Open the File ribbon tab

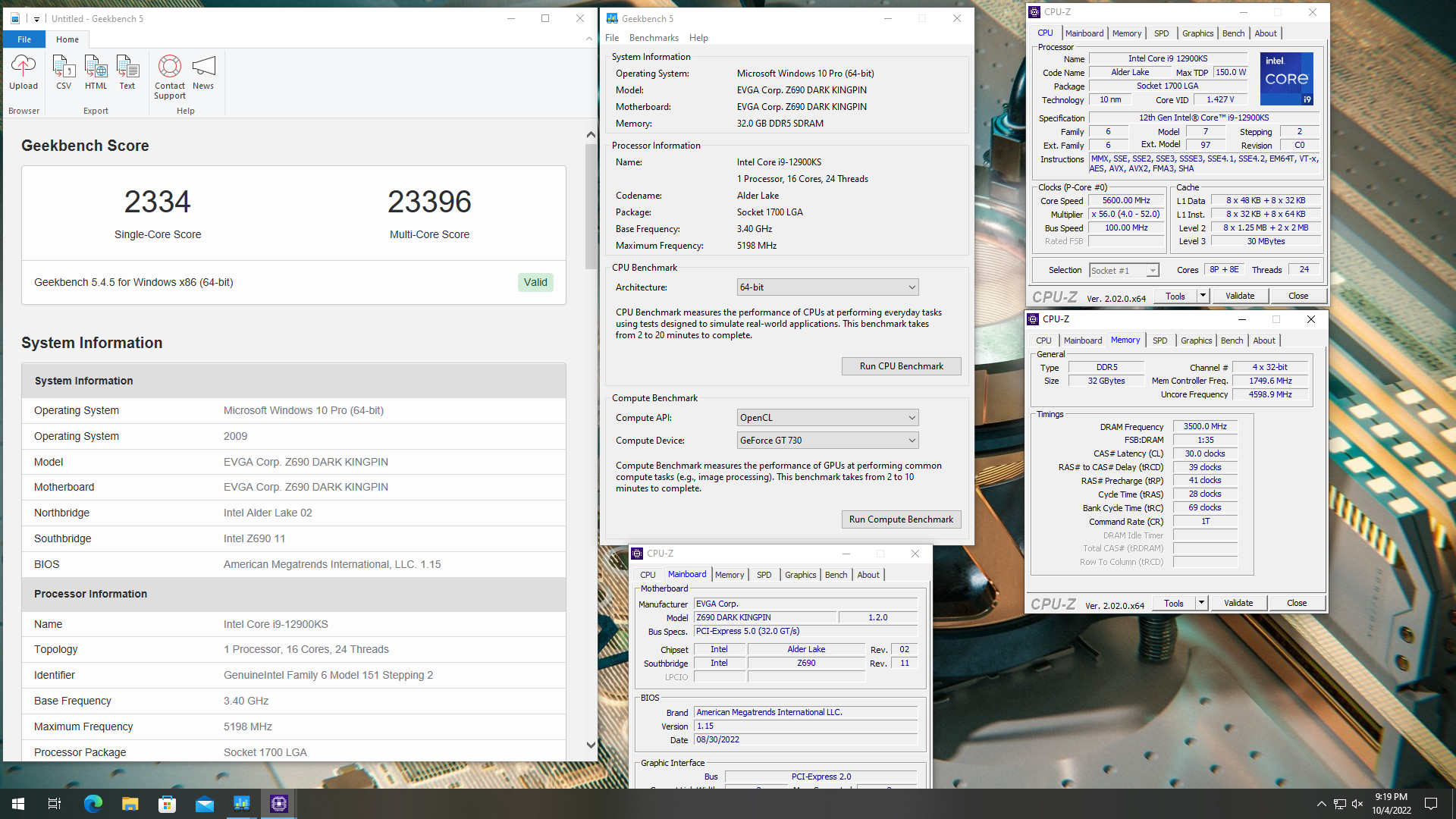pos(24,39)
